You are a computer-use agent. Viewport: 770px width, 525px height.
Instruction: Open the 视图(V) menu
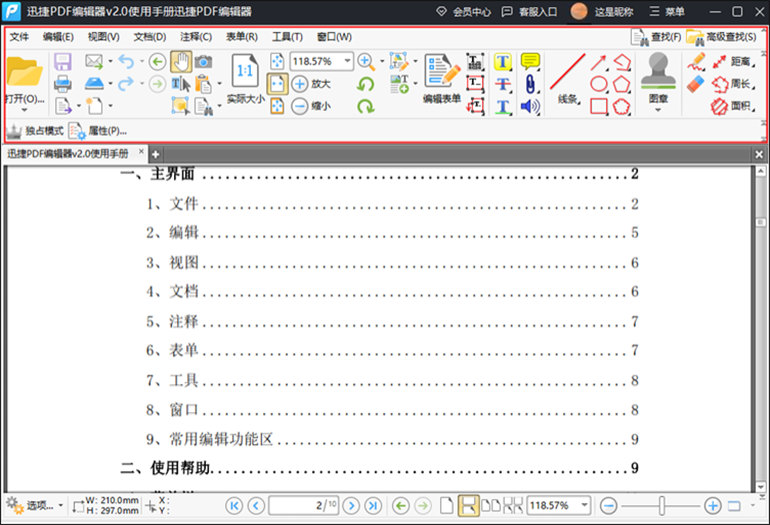tap(103, 37)
